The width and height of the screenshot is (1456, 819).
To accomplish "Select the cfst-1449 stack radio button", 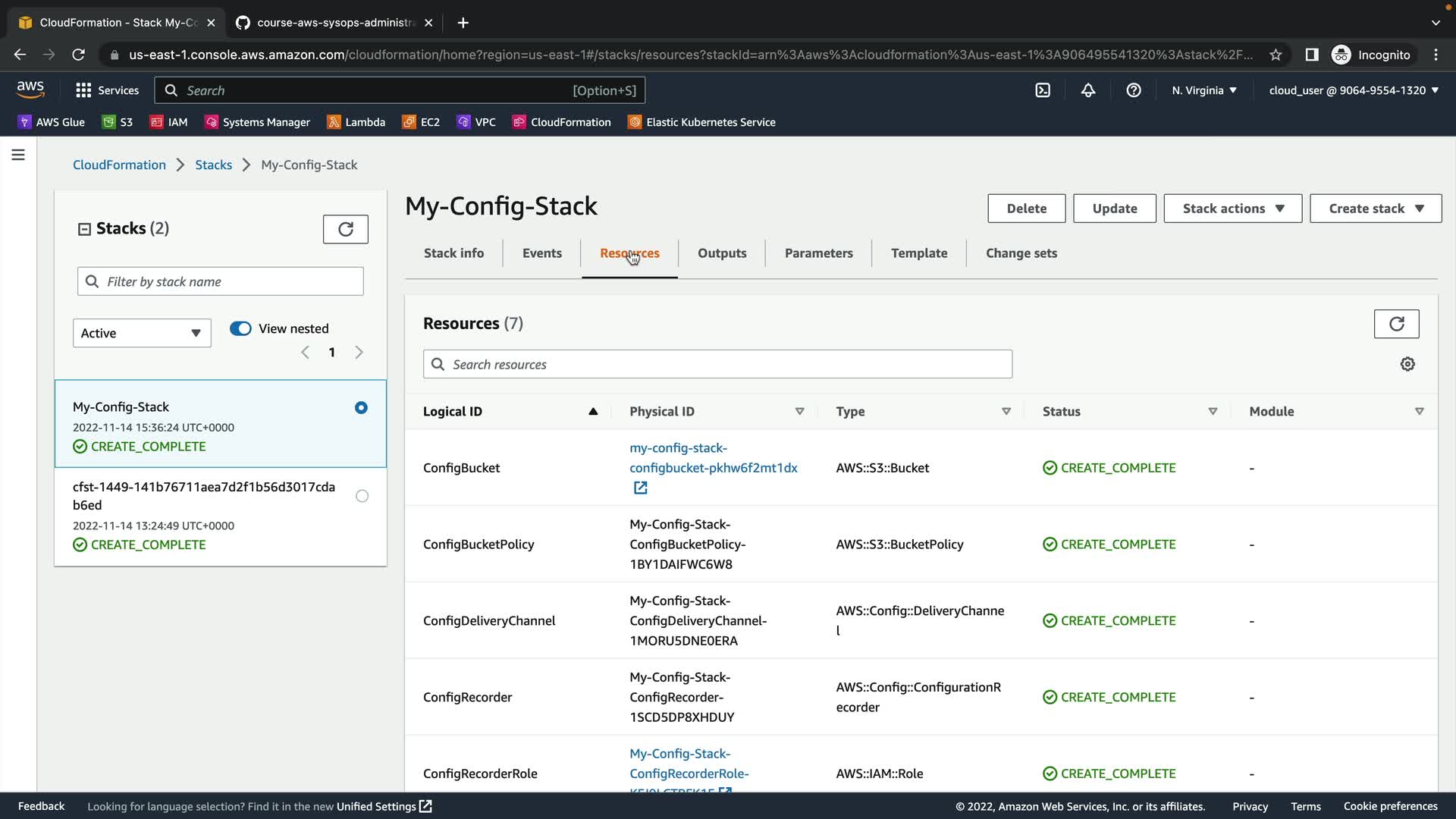I will 362,496.
